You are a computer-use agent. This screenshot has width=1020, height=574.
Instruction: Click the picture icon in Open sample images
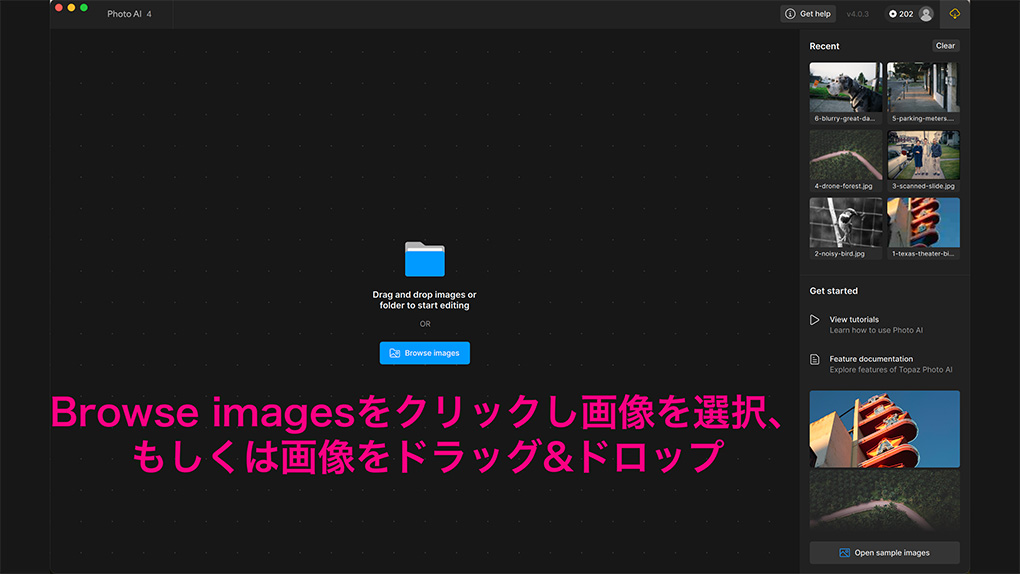844,553
